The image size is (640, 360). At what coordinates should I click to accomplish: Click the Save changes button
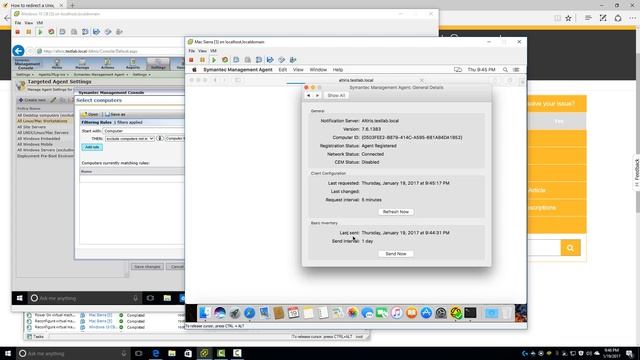click(147, 267)
